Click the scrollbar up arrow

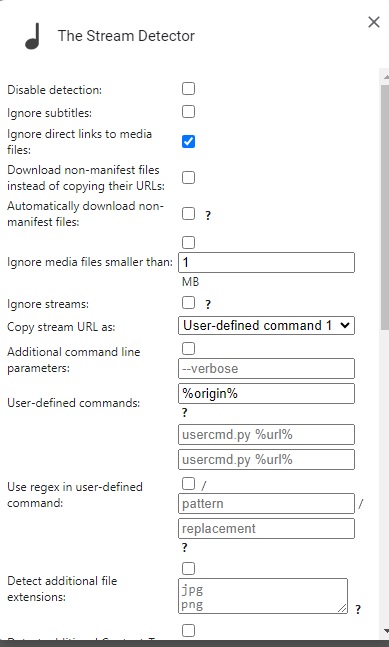(x=385, y=76)
